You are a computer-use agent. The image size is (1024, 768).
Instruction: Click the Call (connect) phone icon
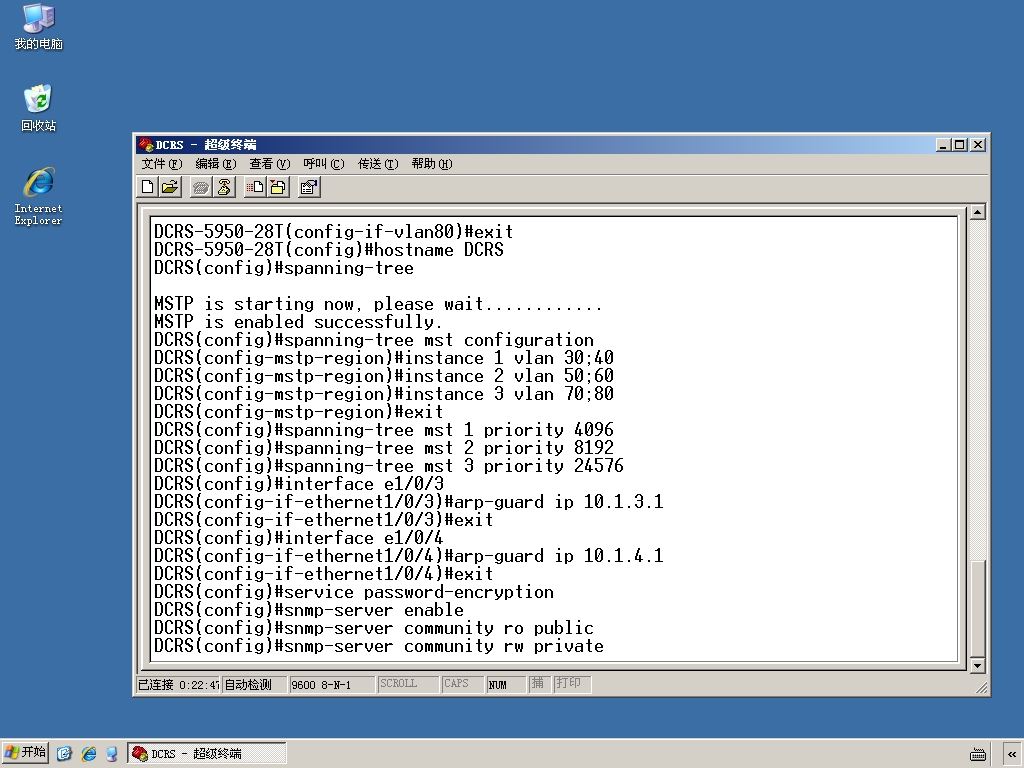coord(201,187)
